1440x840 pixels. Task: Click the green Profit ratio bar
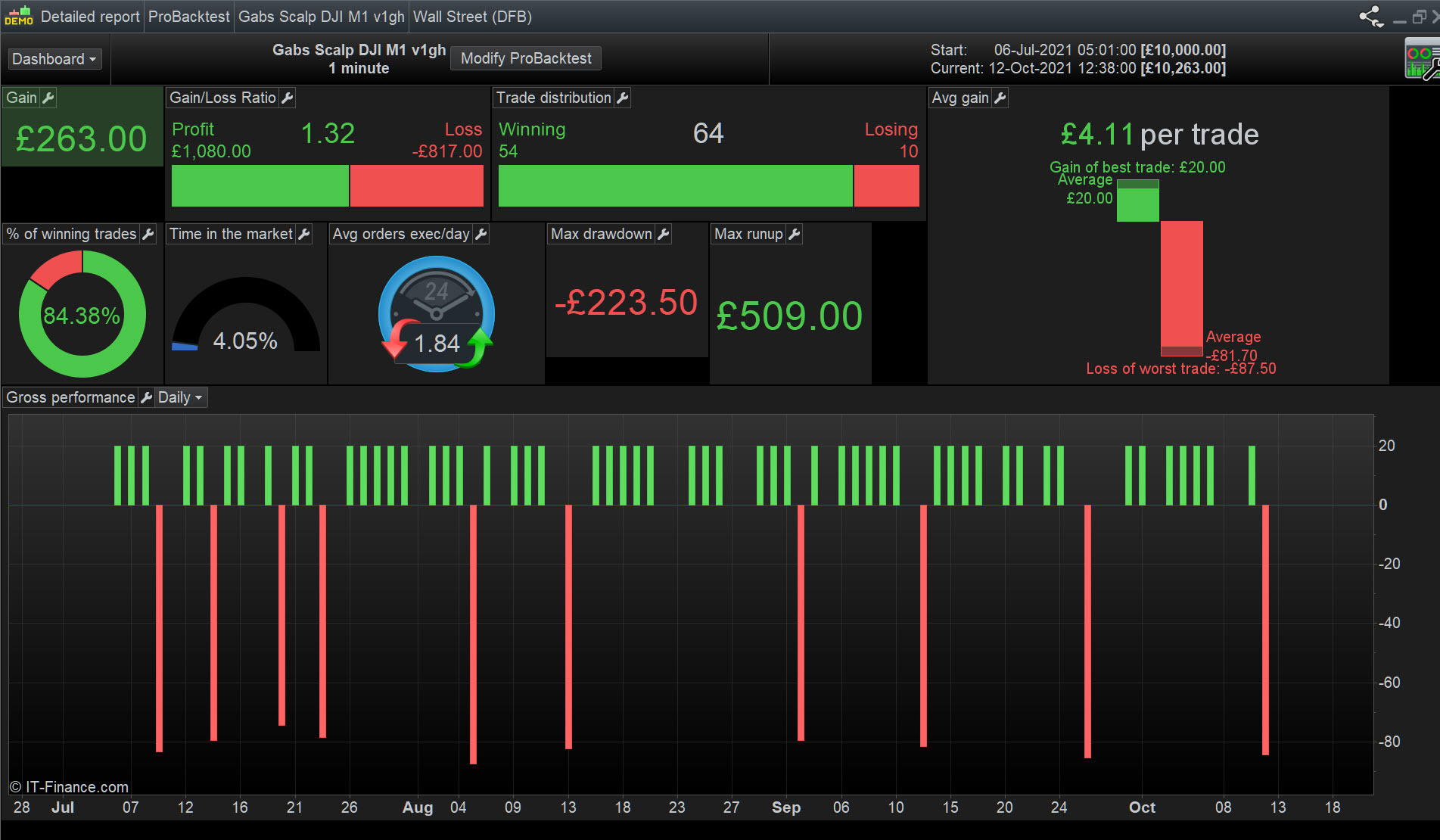pyautogui.click(x=260, y=185)
